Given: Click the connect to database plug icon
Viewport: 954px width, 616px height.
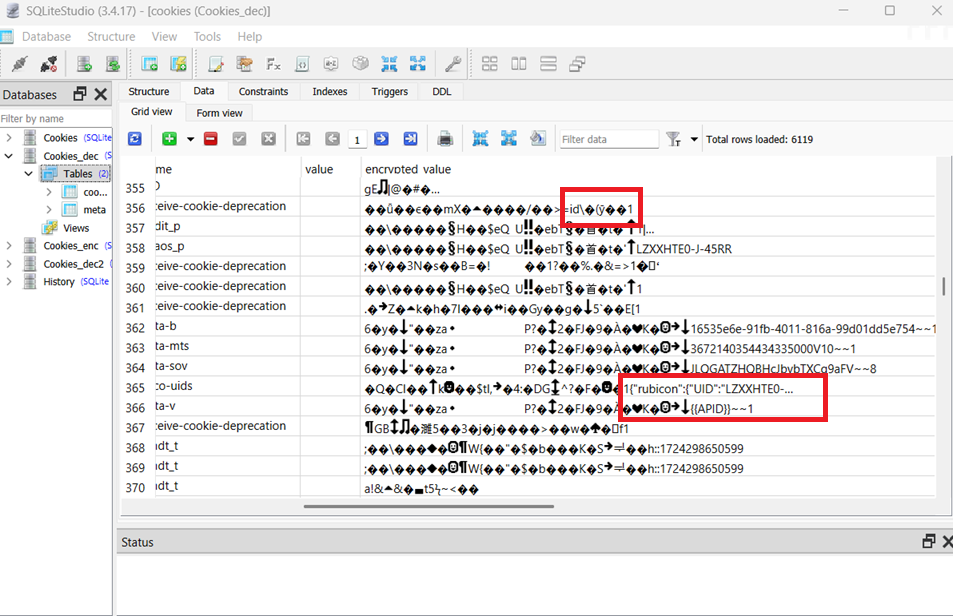Looking at the screenshot, I should click(19, 64).
